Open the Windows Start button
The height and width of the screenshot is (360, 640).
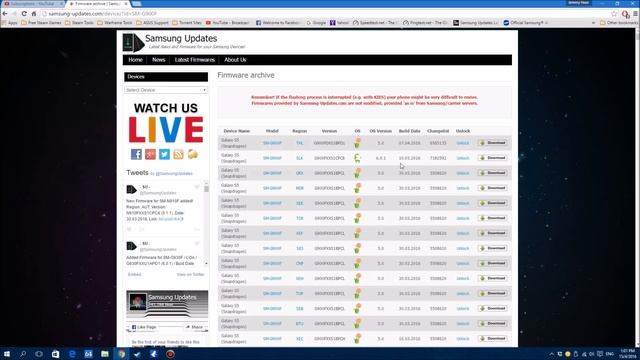7,354
